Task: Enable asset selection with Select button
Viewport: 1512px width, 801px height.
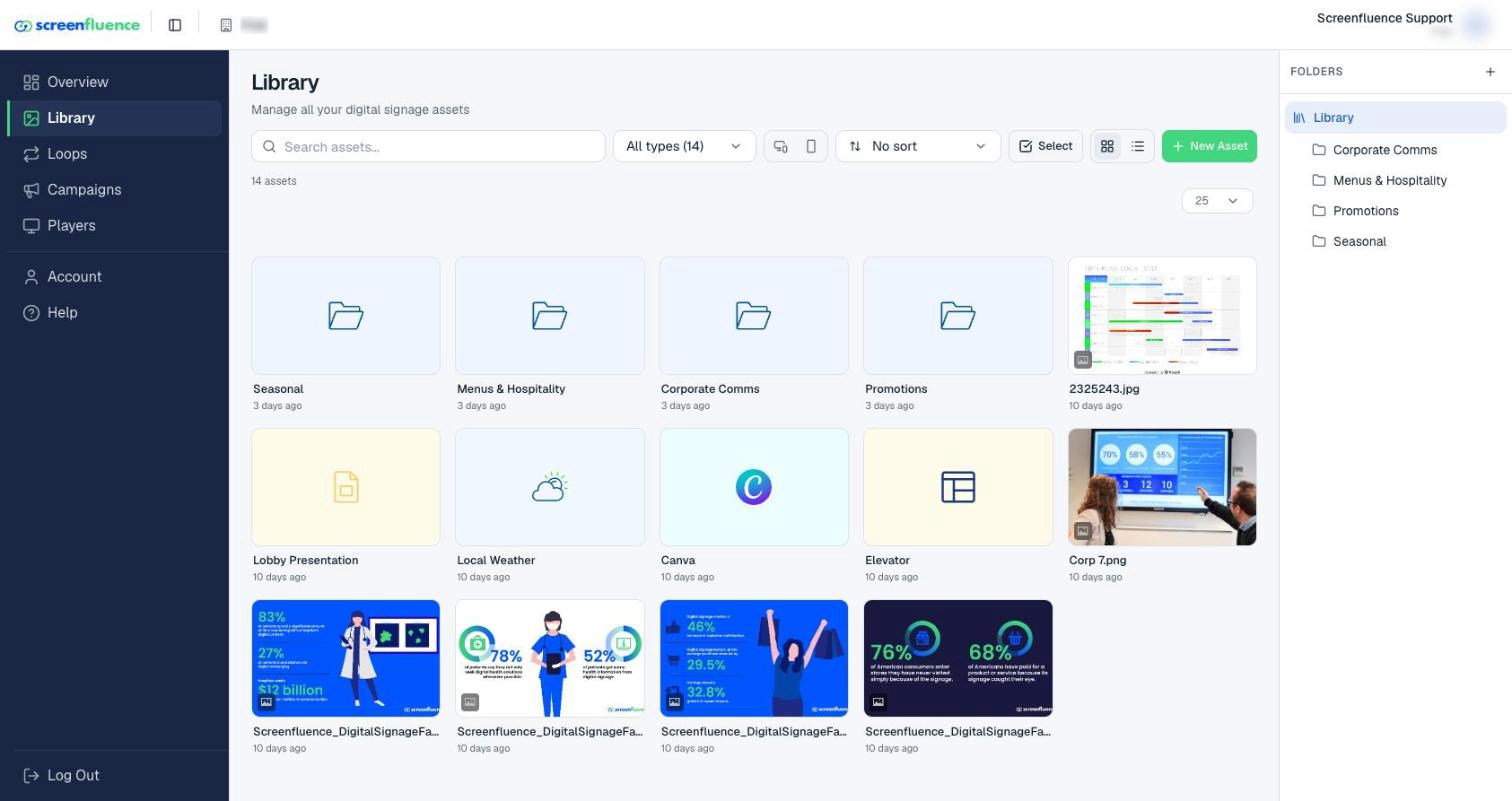Action: click(1045, 147)
